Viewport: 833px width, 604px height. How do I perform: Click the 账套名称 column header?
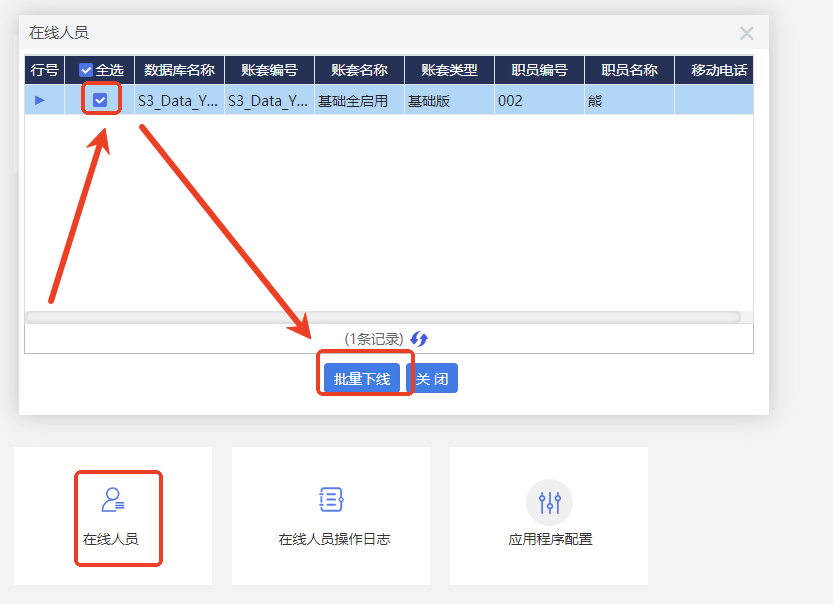[x=358, y=69]
